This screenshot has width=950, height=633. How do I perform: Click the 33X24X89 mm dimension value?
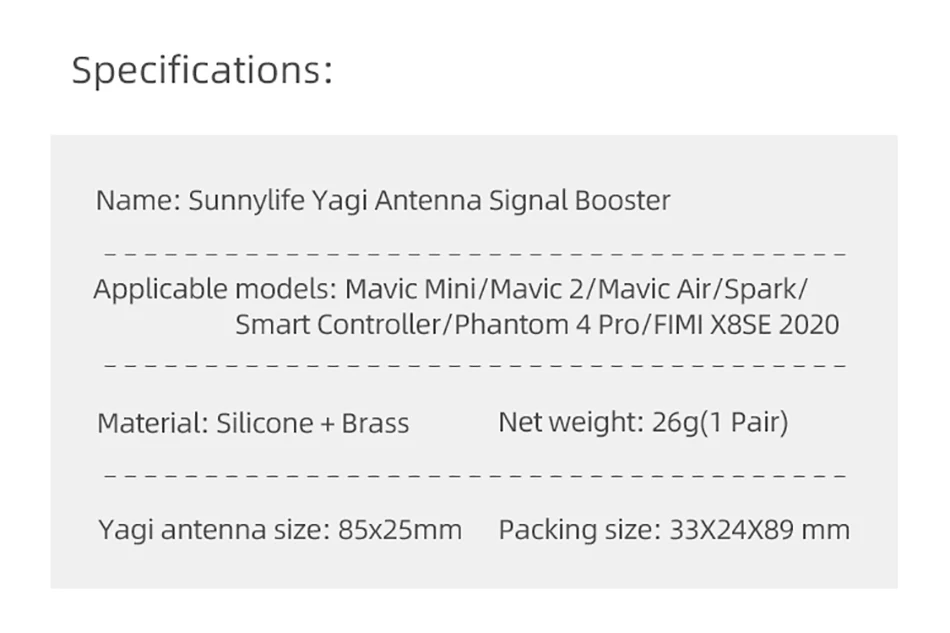tap(760, 530)
